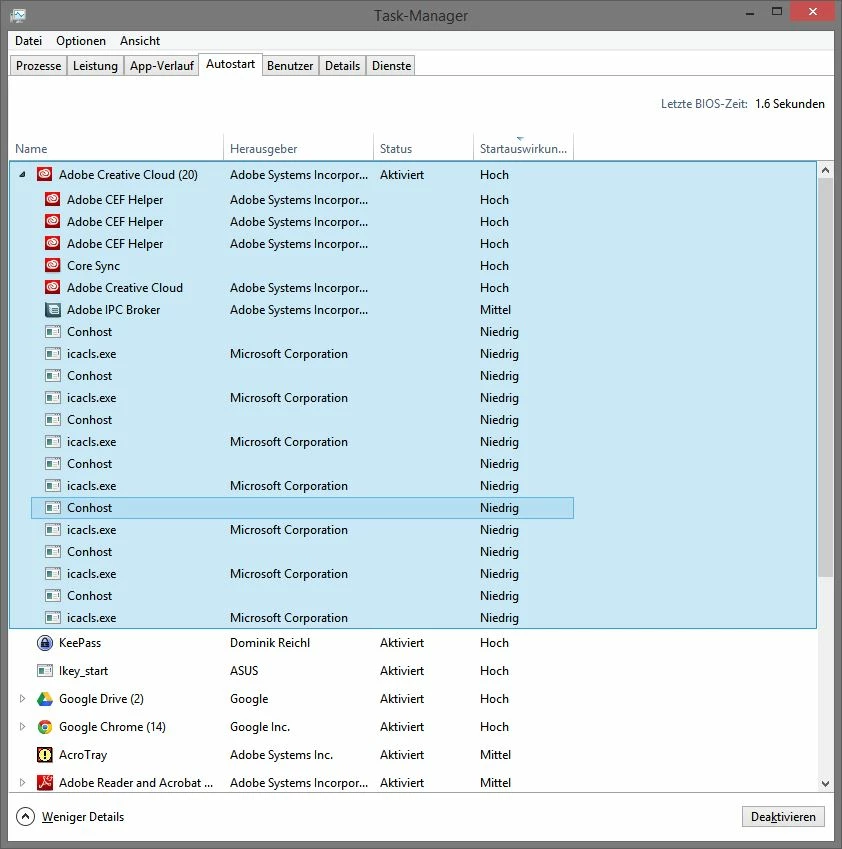The width and height of the screenshot is (842, 849).
Task: Click the Weniger Details link
Action: (83, 817)
